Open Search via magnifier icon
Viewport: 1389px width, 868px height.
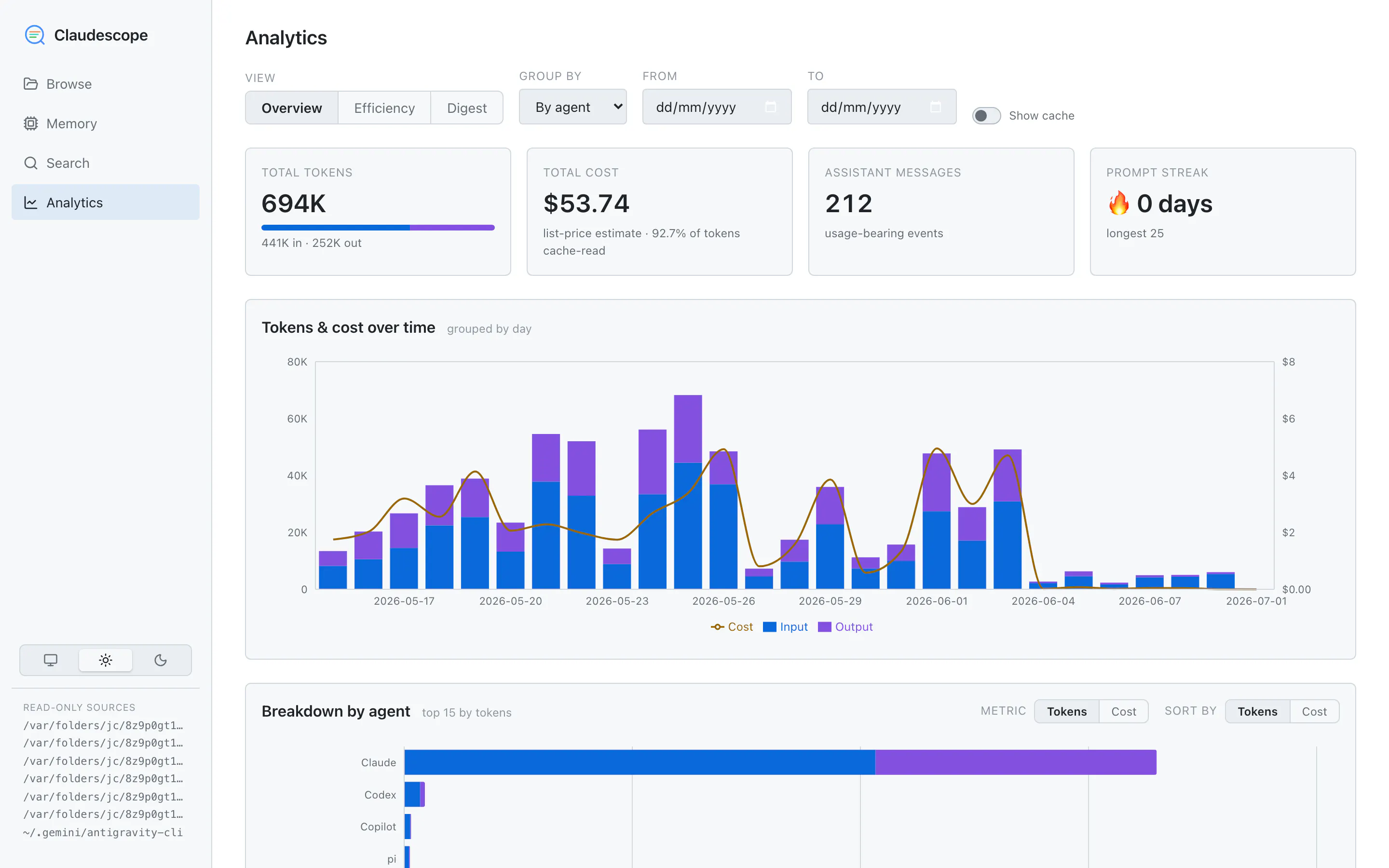coord(30,163)
